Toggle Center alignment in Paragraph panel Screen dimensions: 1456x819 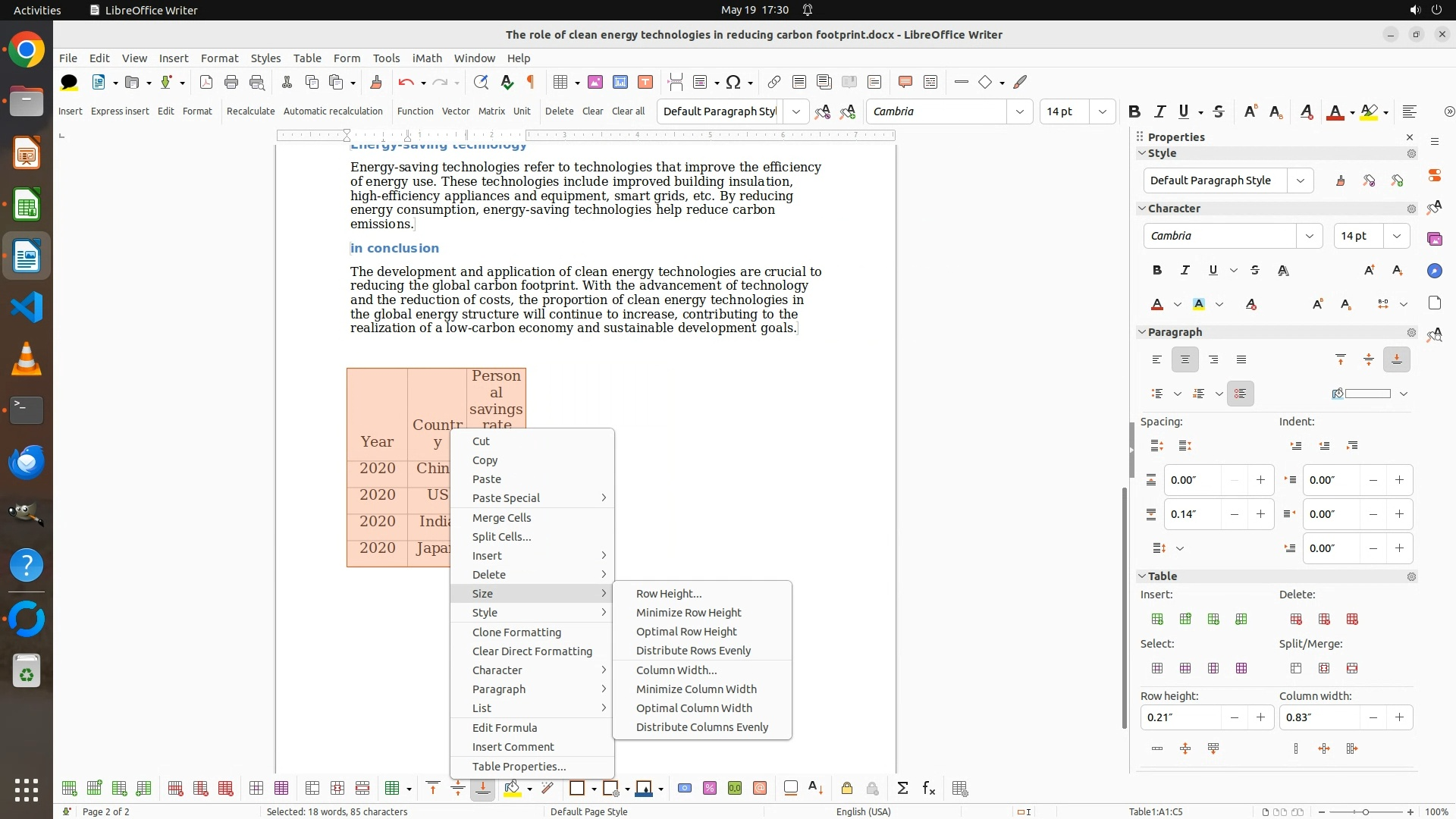[1185, 359]
